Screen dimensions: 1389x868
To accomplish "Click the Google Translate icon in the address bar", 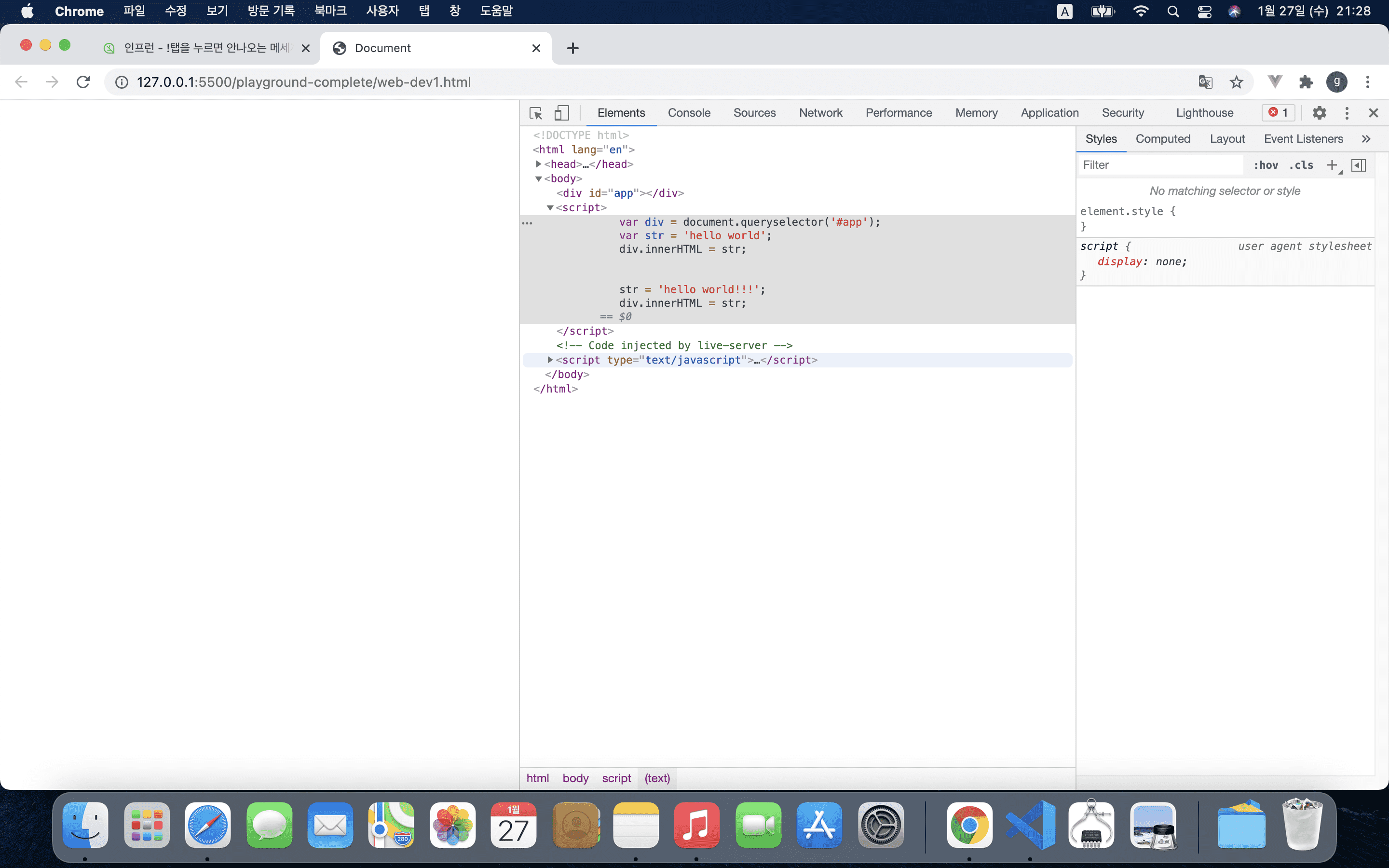I will (x=1205, y=82).
